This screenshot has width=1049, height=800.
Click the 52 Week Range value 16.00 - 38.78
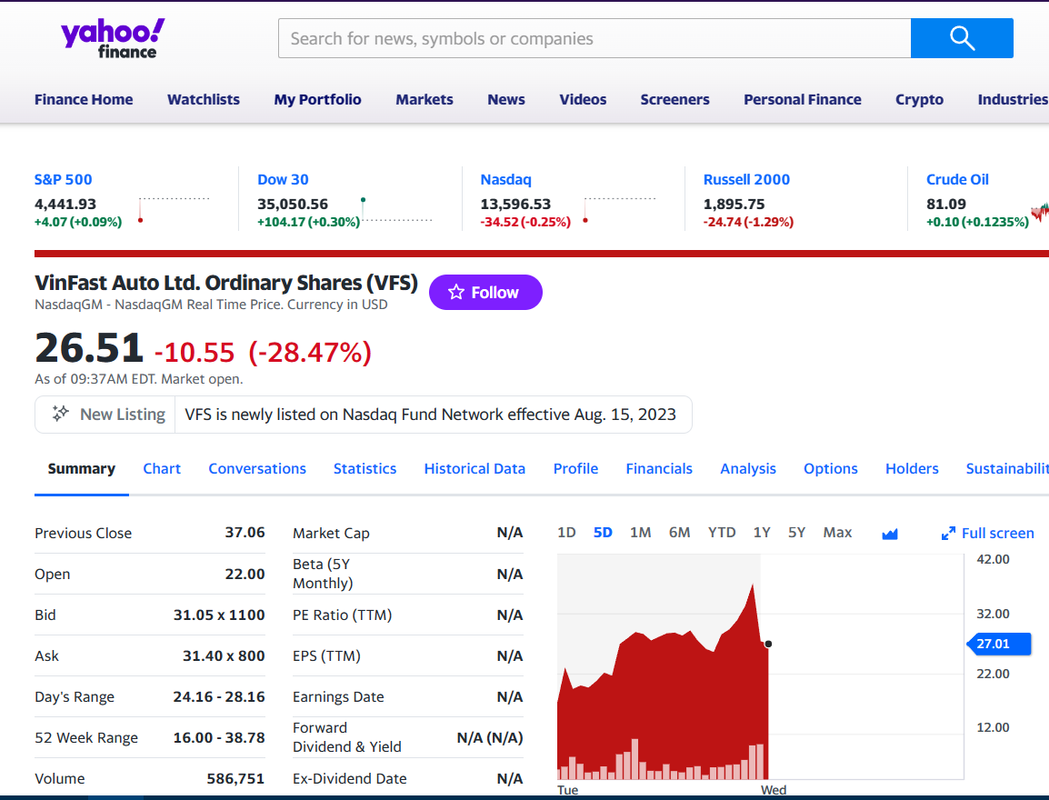pos(219,738)
